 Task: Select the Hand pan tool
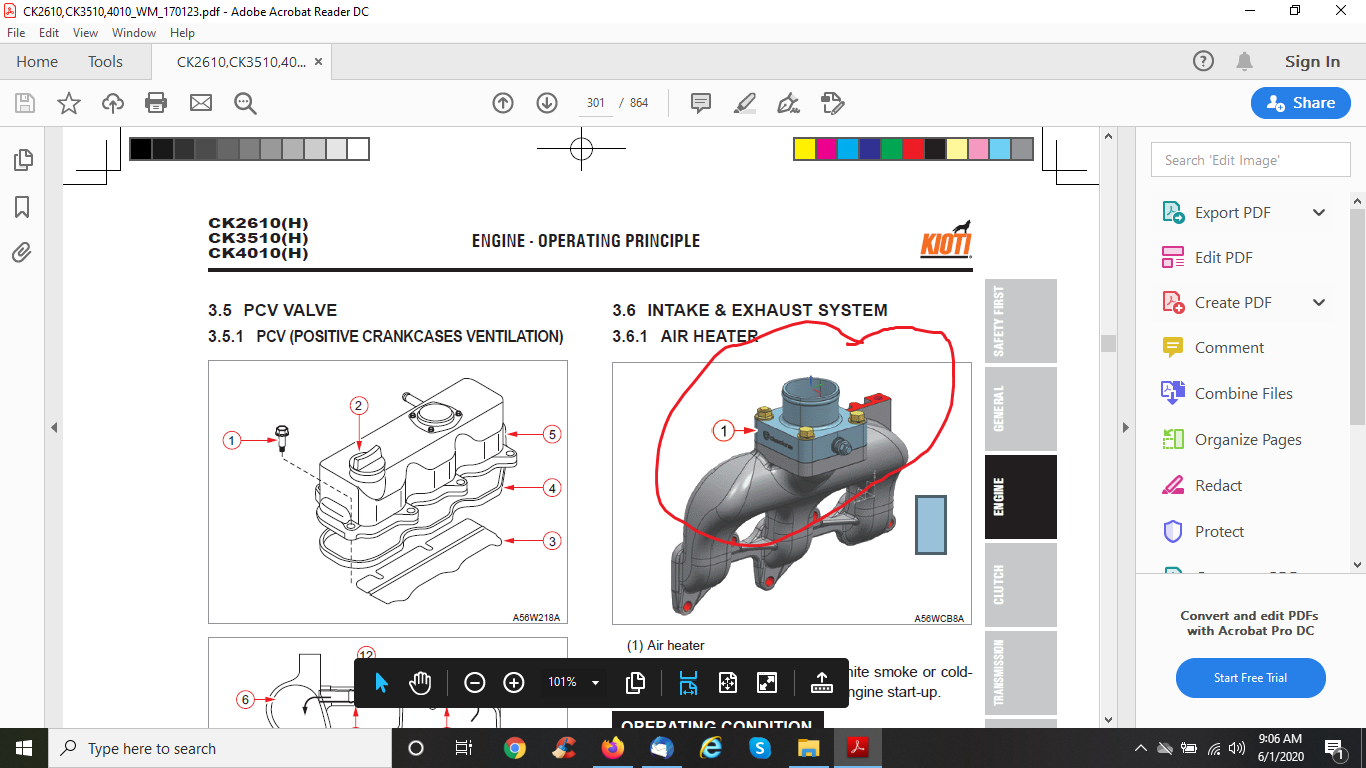click(420, 682)
